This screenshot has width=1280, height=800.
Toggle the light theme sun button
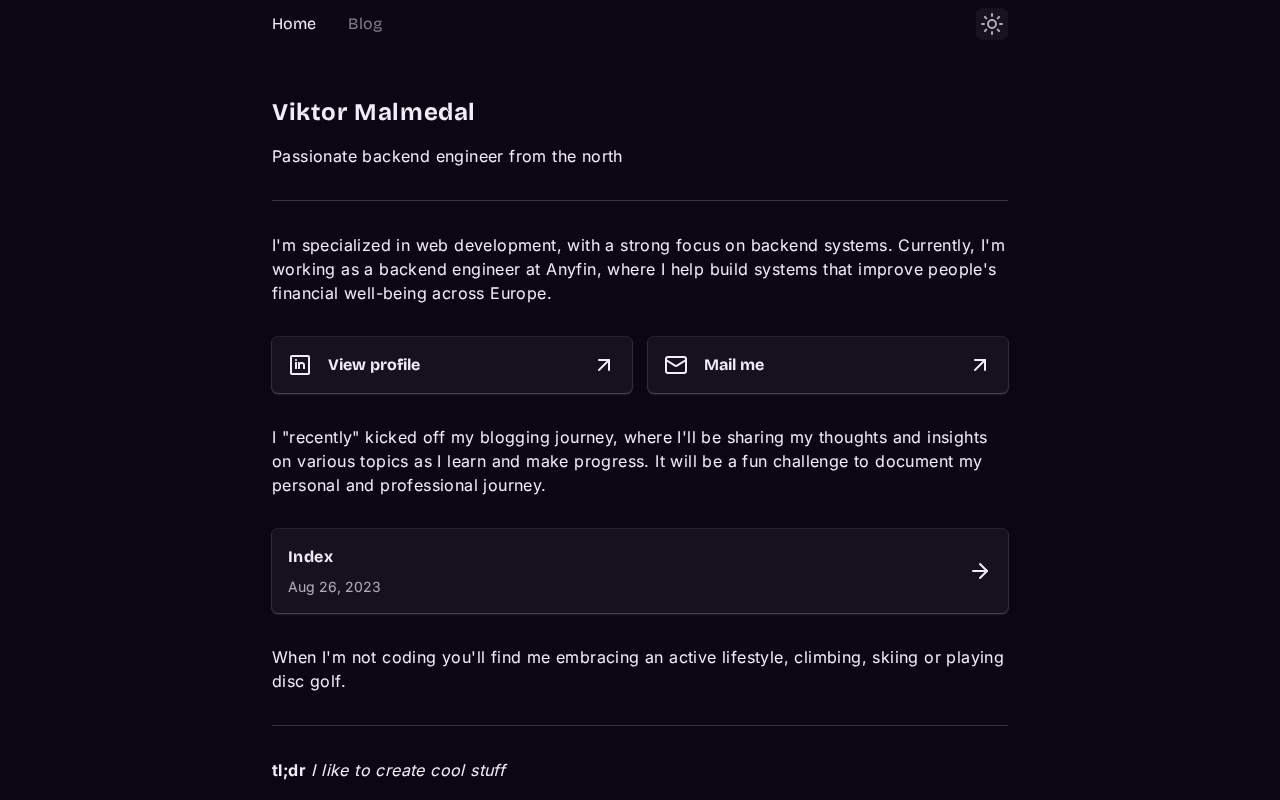tap(992, 24)
